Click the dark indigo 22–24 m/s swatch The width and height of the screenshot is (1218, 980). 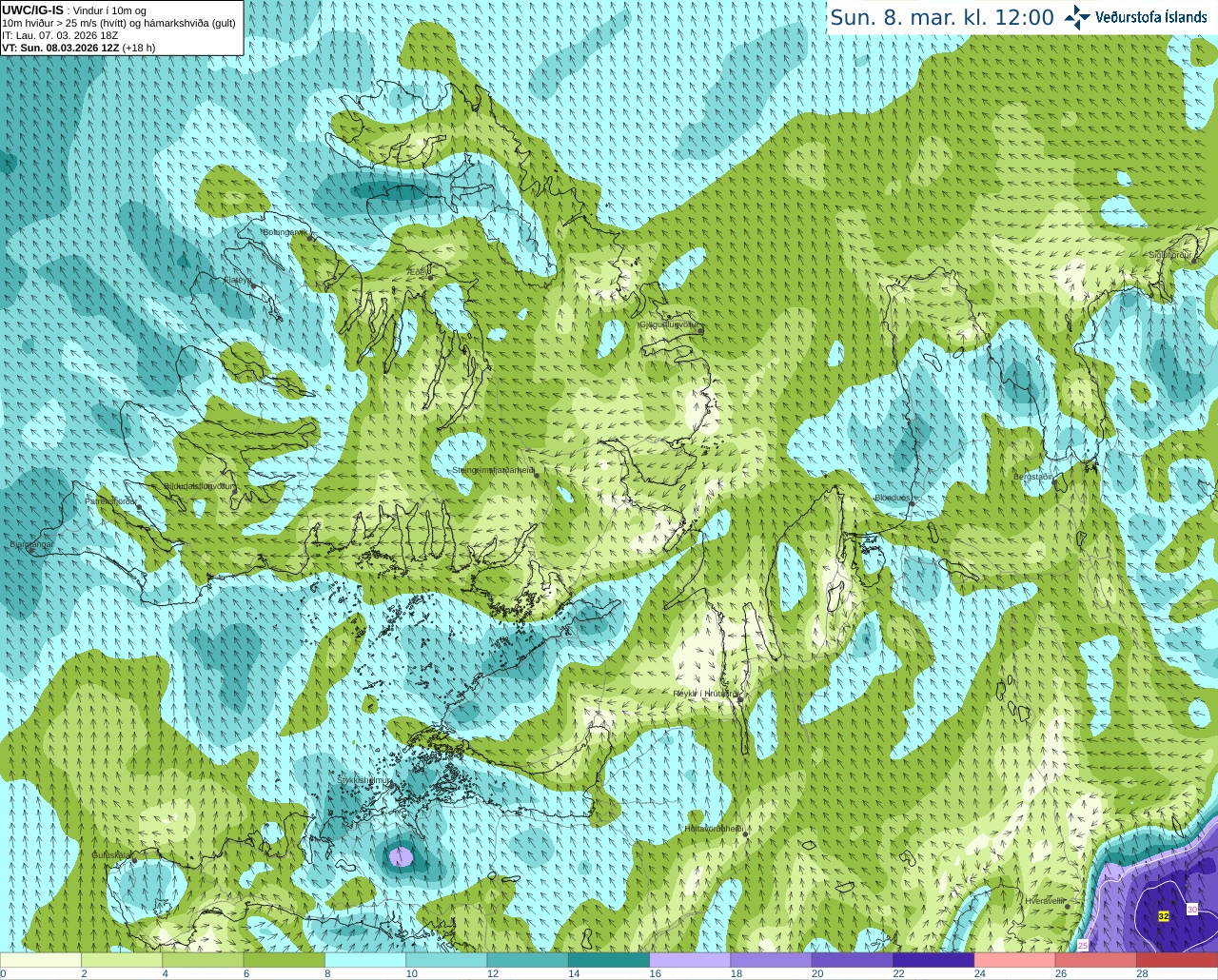(x=933, y=960)
